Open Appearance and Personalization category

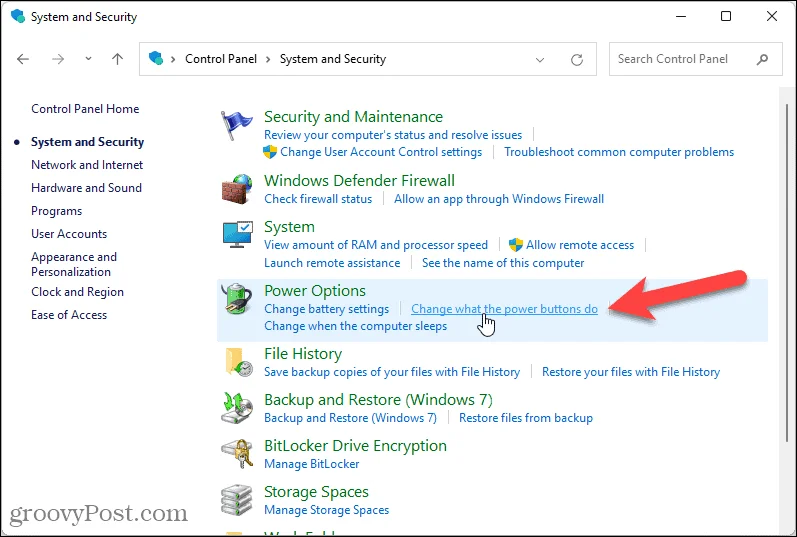pos(74,264)
